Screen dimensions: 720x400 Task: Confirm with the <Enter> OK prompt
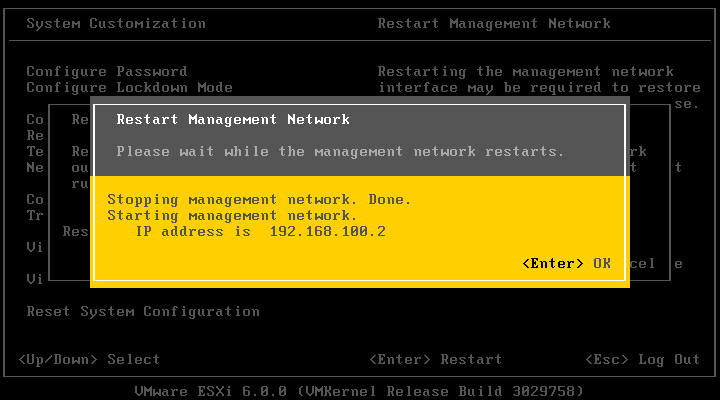(x=567, y=264)
